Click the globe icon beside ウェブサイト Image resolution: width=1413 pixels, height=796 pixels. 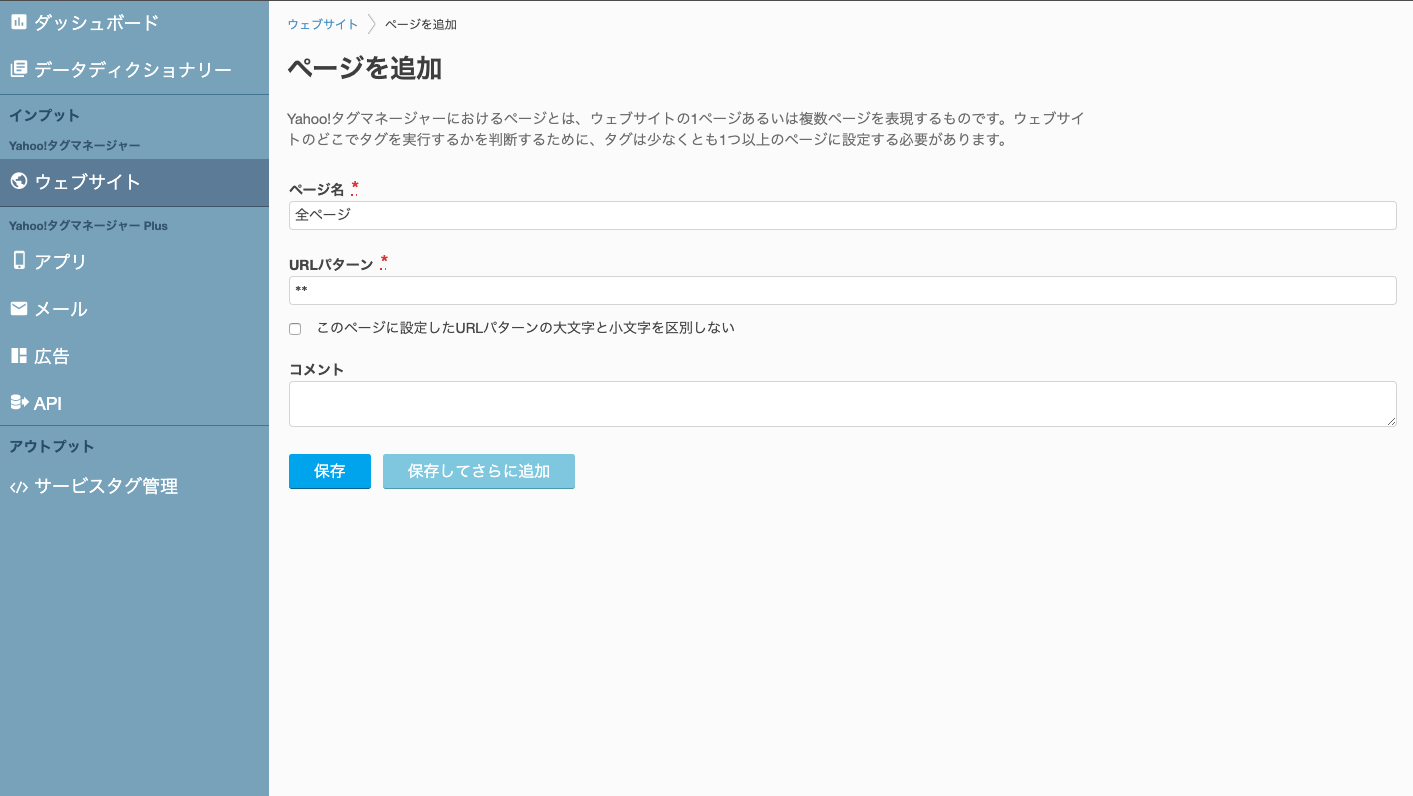(18, 181)
